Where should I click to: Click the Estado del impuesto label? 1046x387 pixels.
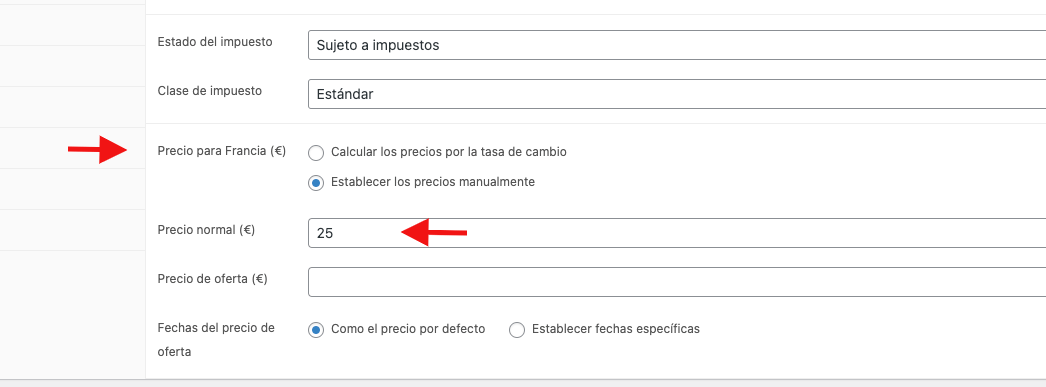[215, 41]
